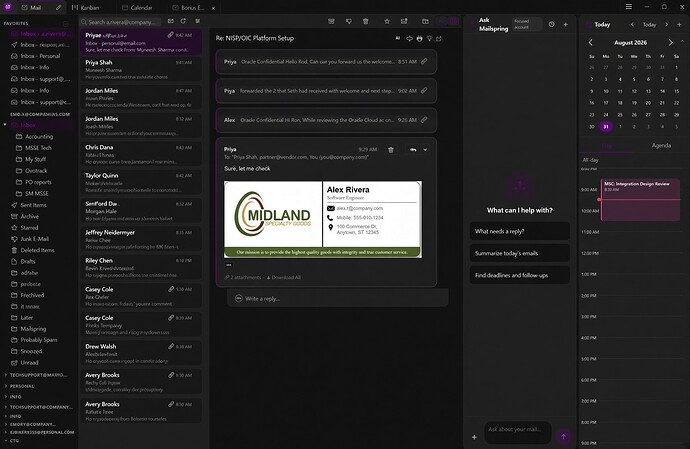This screenshot has width=690, height=449.
Task: Click plus icon left of AI input
Action: (474, 437)
